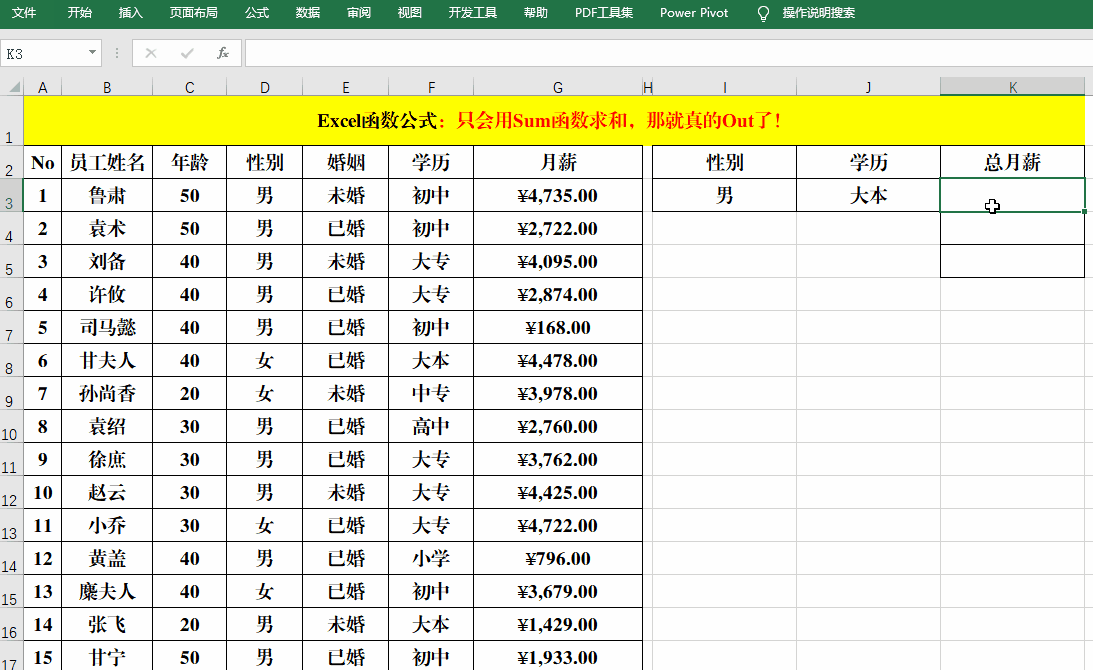Click 中专 education cell for 孙尚香
This screenshot has height=670, width=1093.
coord(431,393)
